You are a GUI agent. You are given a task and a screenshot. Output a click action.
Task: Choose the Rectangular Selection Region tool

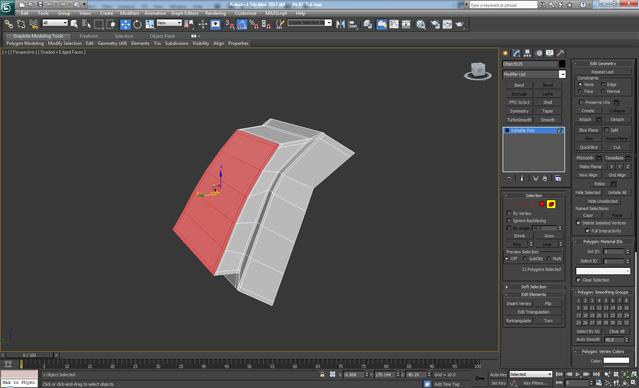99,24
